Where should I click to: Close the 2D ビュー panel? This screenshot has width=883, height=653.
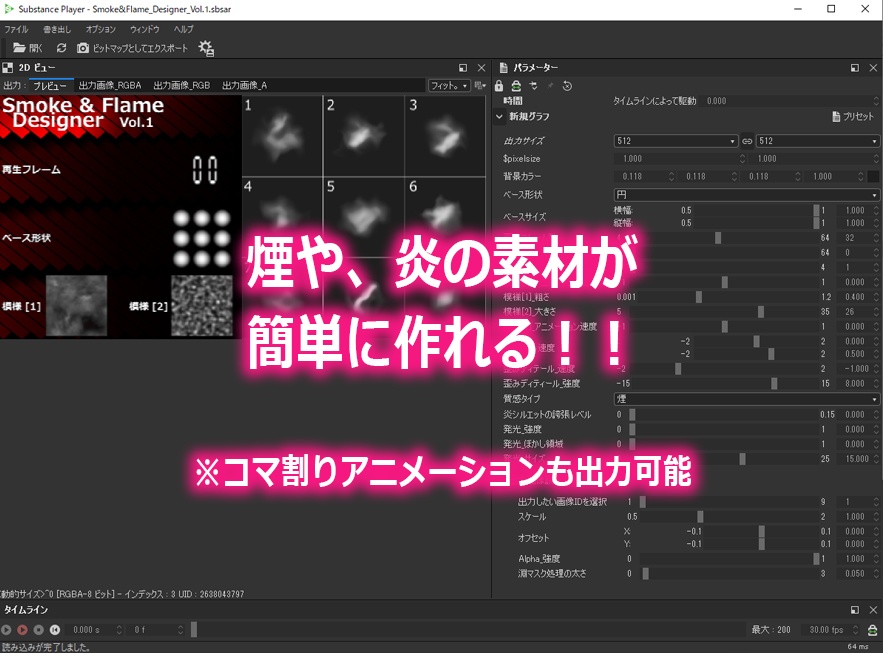(x=481, y=68)
